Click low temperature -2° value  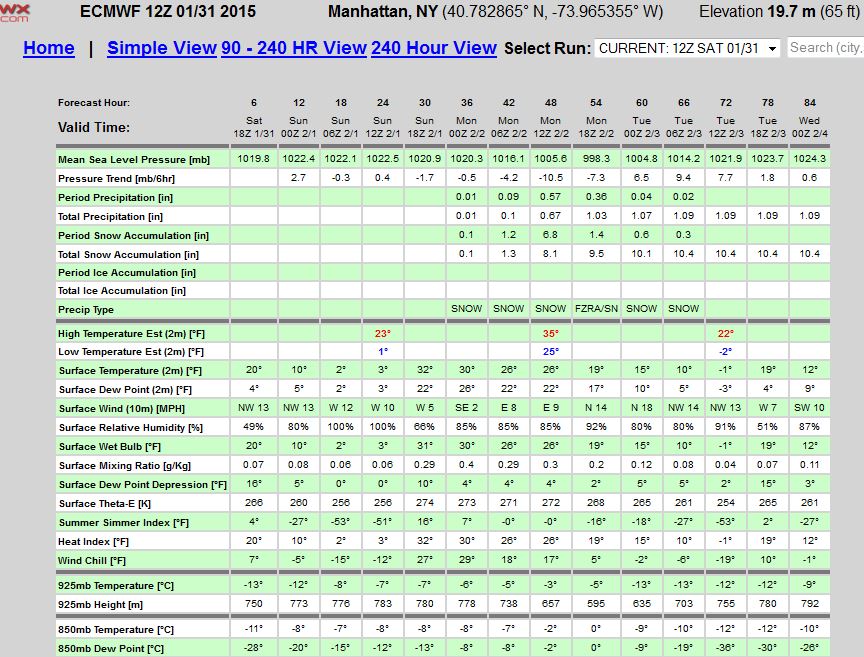725,352
